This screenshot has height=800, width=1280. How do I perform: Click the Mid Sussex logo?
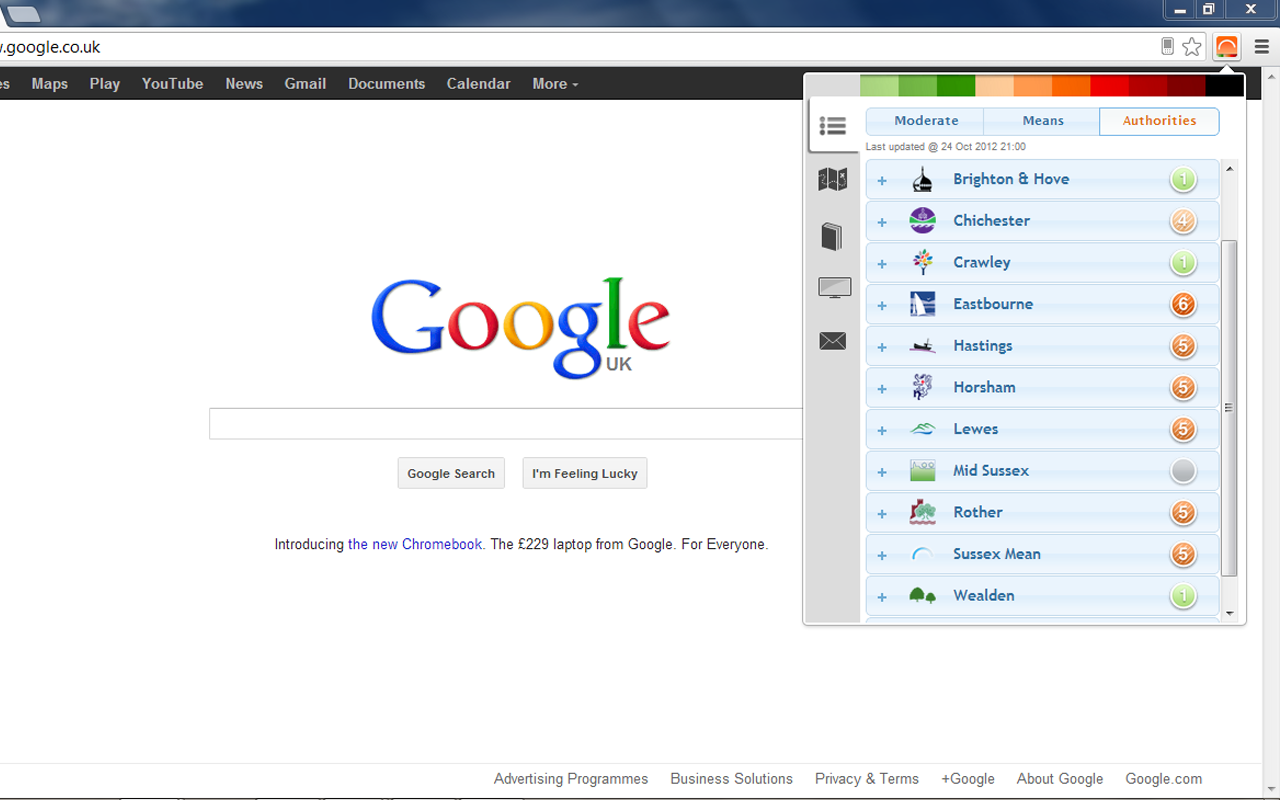[x=922, y=471]
